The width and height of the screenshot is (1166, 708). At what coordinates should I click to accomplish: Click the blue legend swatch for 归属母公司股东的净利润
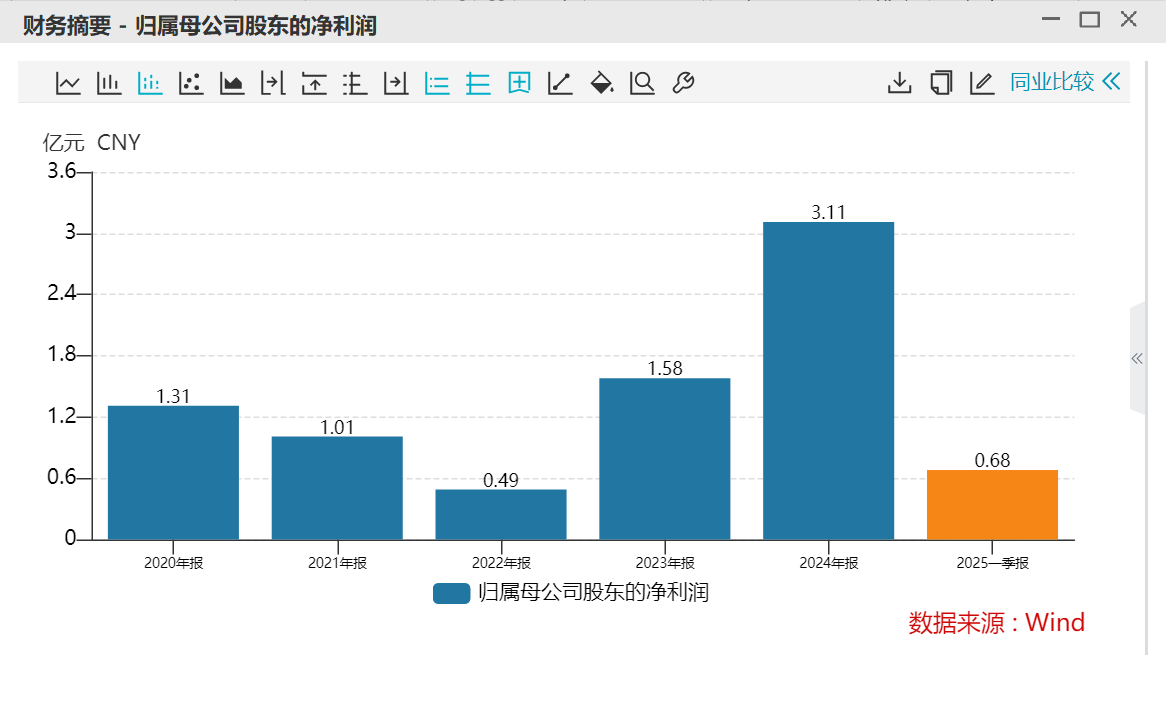coord(451,593)
